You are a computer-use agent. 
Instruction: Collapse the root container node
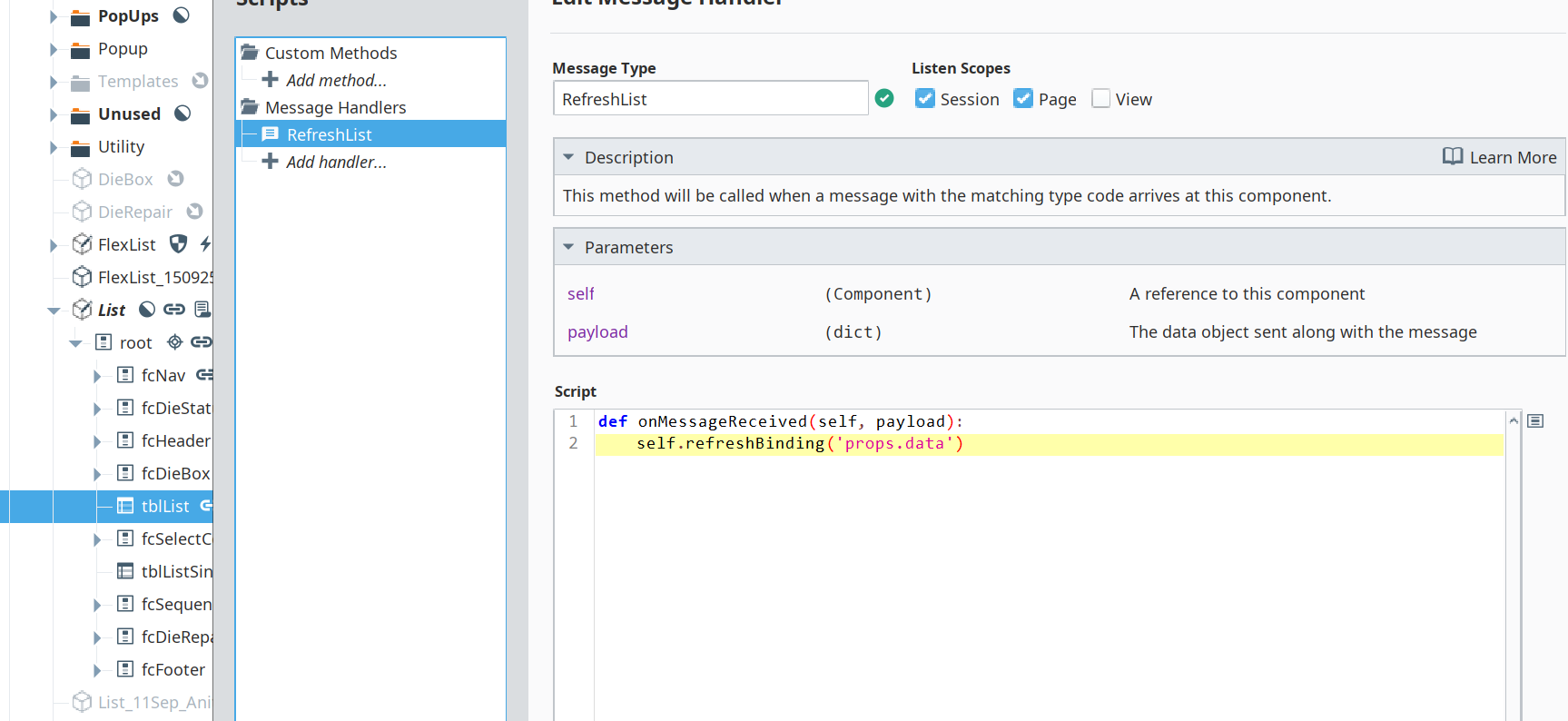click(75, 343)
